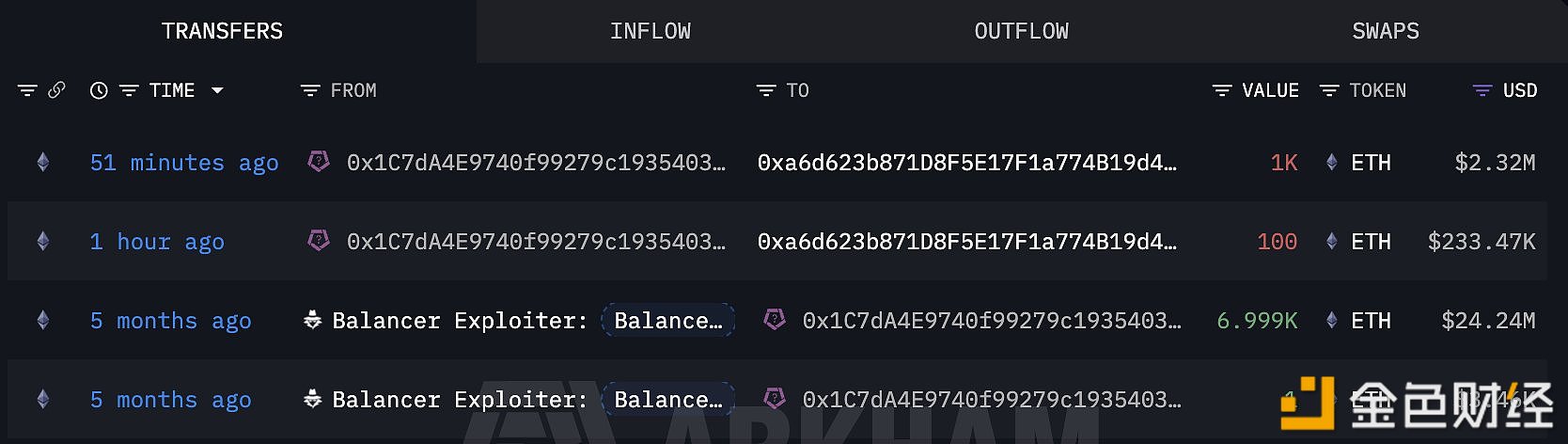The image size is (1568, 444).
Task: Click Balancer Exploiter icon in third row
Action: click(313, 321)
